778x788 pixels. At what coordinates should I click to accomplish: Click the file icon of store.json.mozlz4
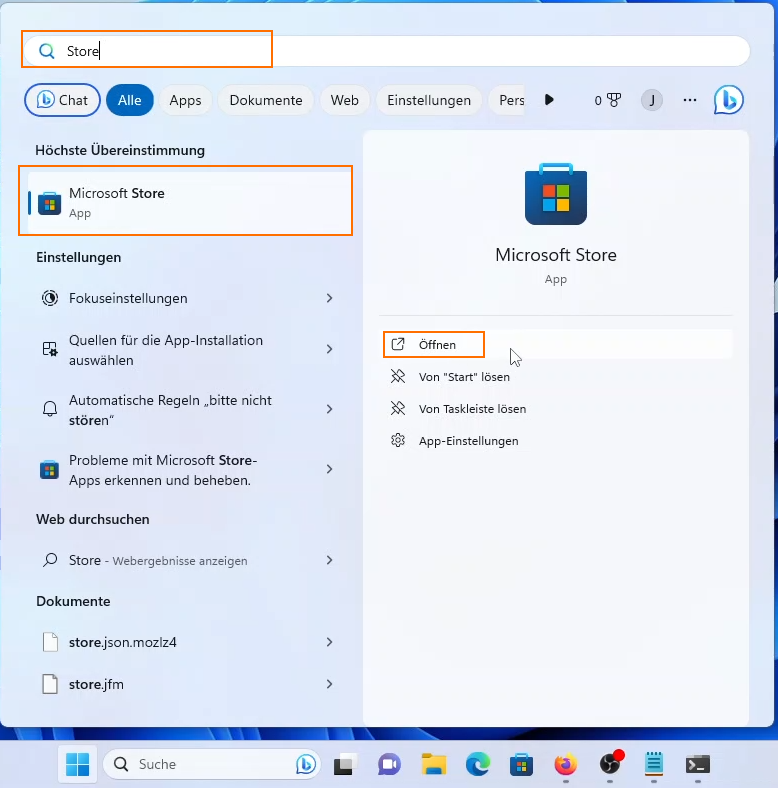click(x=50, y=642)
